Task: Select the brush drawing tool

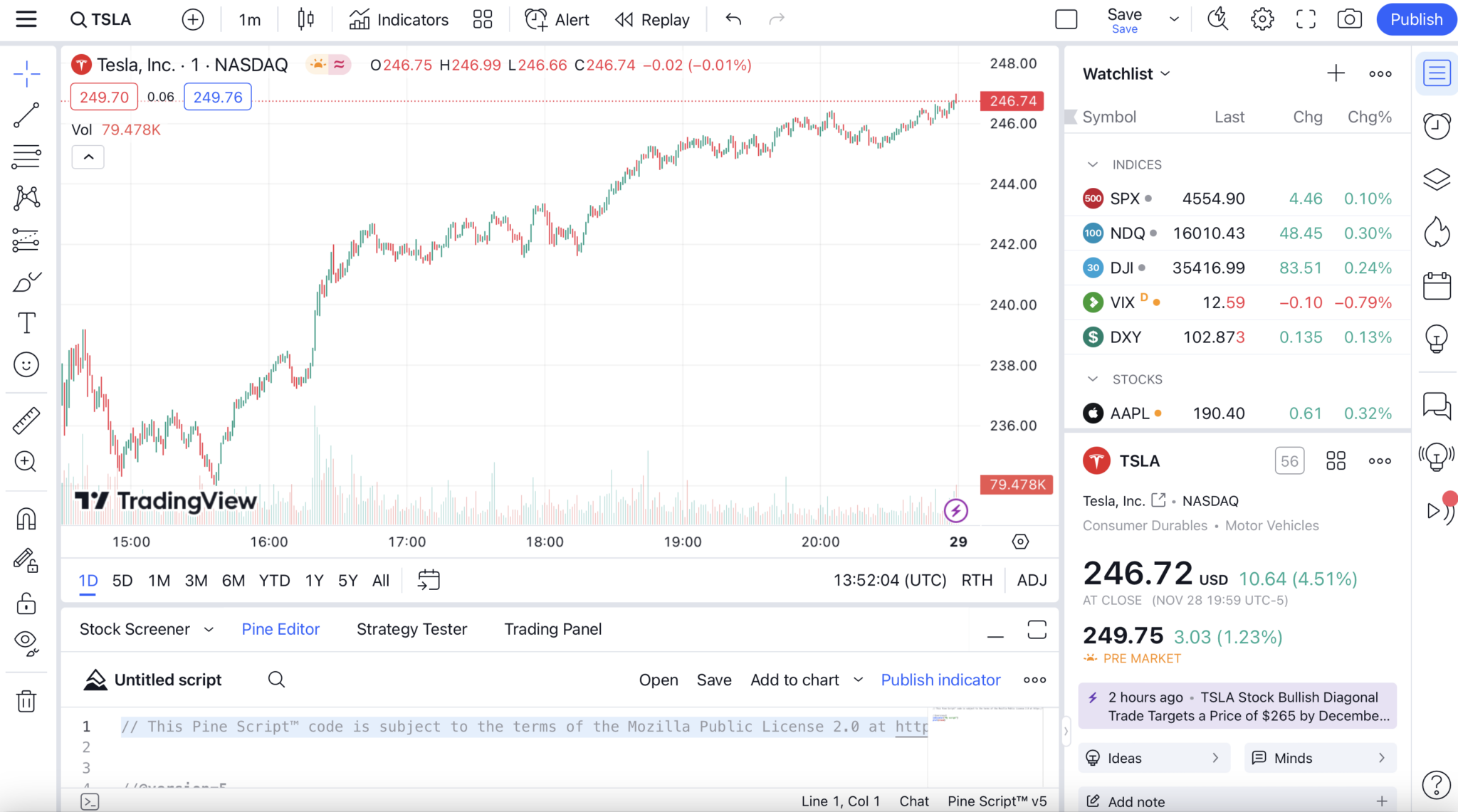Action: 26,281
